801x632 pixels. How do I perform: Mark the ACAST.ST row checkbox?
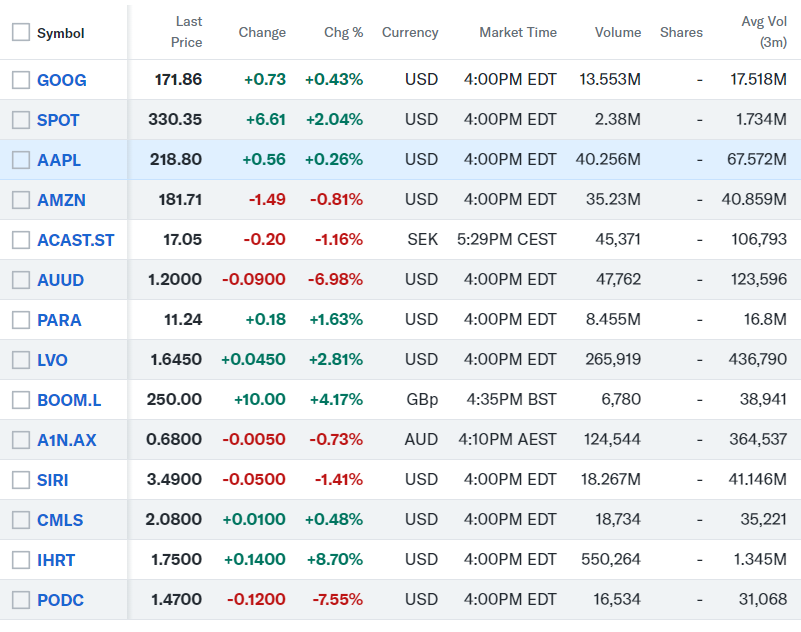coord(21,240)
